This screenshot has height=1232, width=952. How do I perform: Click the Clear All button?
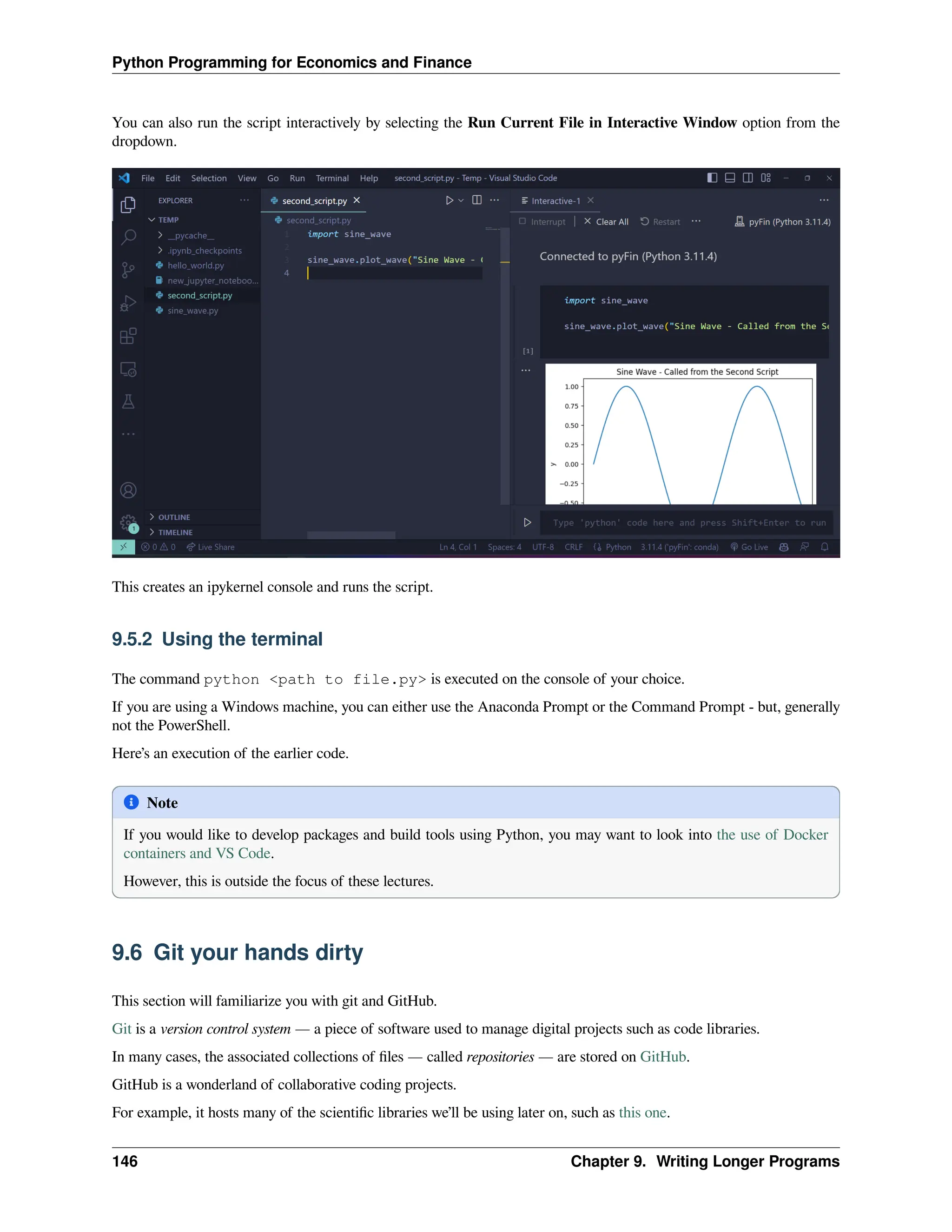[606, 222]
